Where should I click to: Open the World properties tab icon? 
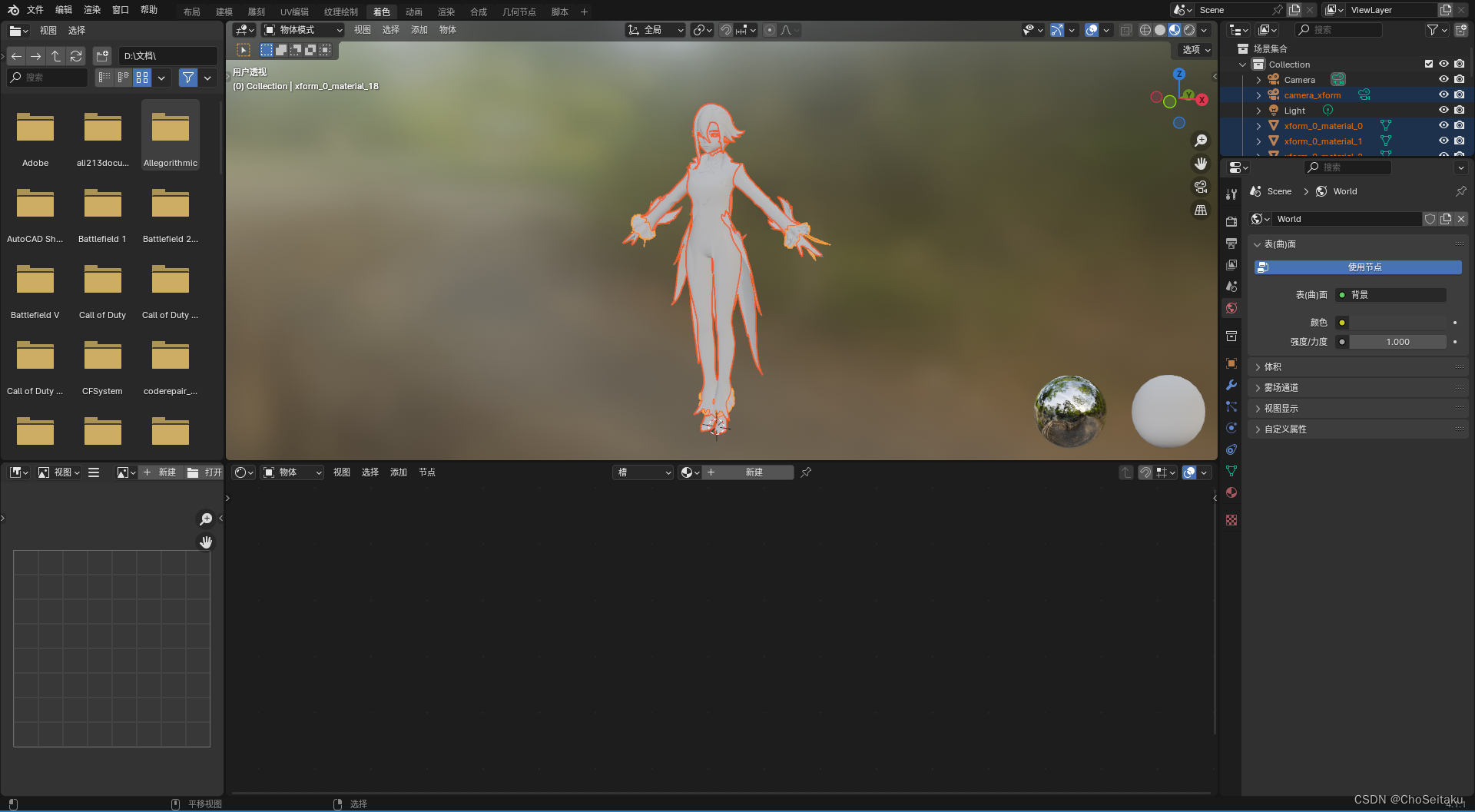coord(1231,308)
